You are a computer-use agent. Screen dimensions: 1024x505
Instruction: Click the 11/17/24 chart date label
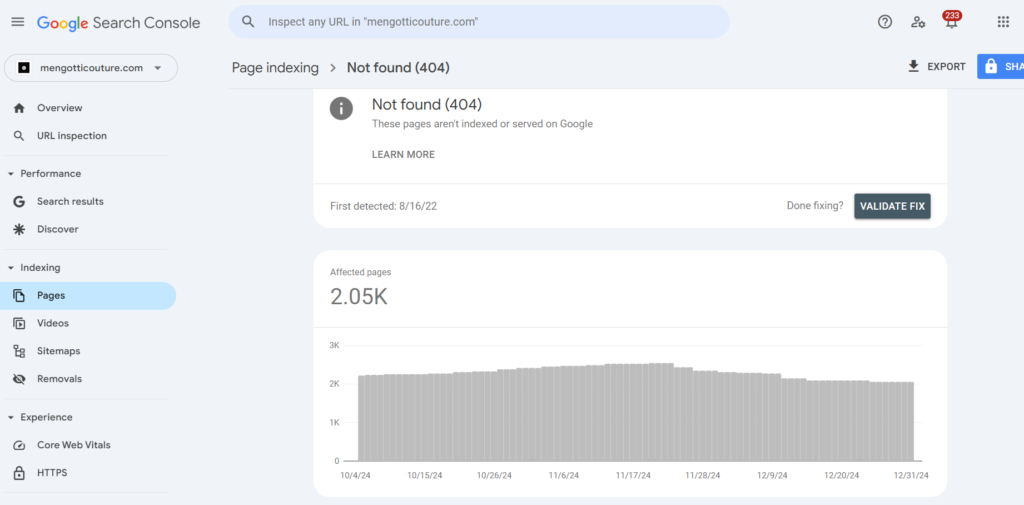pyautogui.click(x=633, y=476)
